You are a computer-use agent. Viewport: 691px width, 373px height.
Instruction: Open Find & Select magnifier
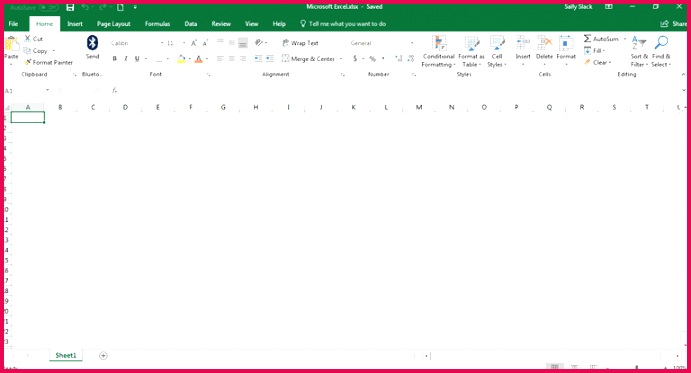(x=661, y=52)
